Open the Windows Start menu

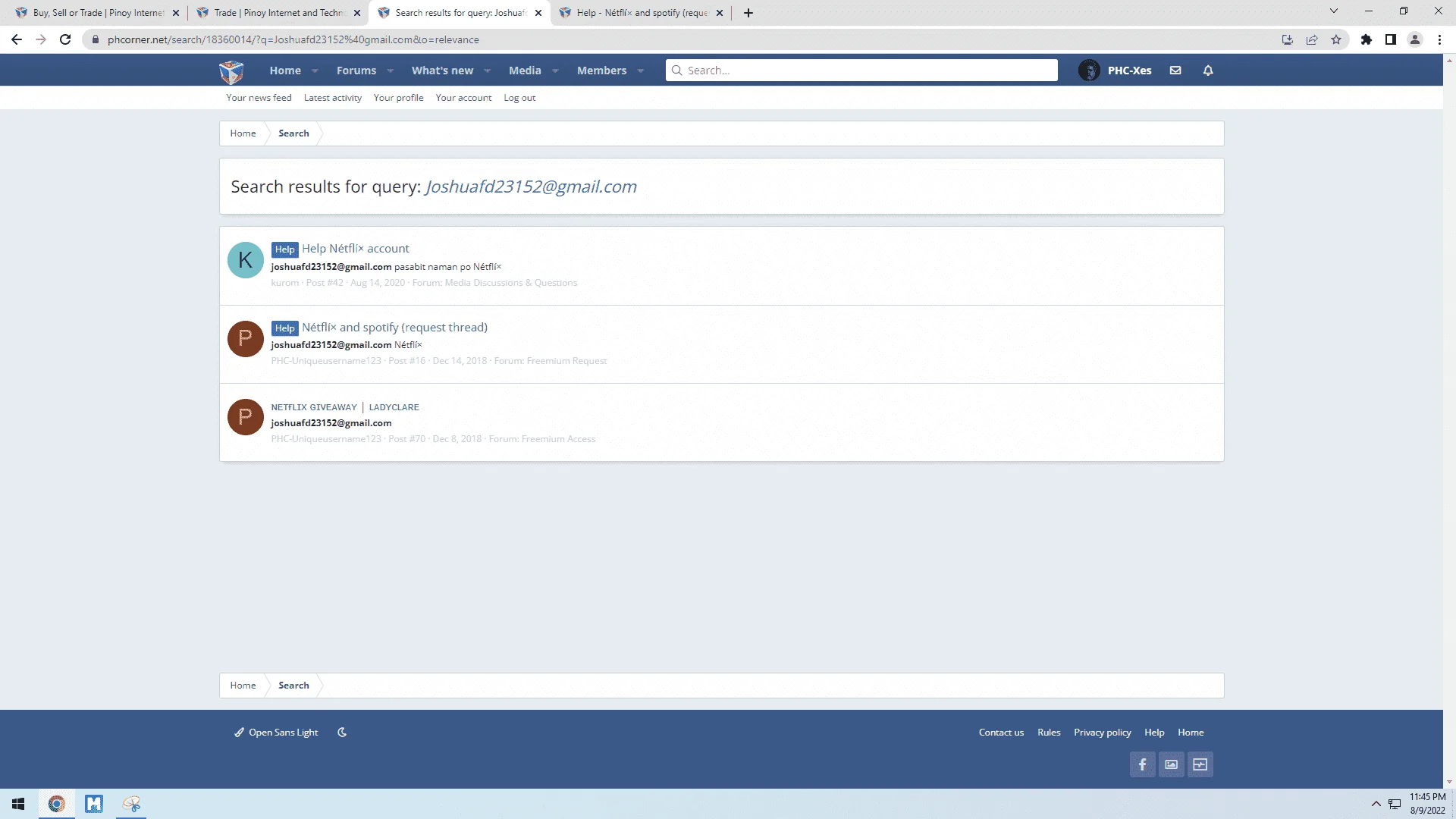[x=18, y=804]
